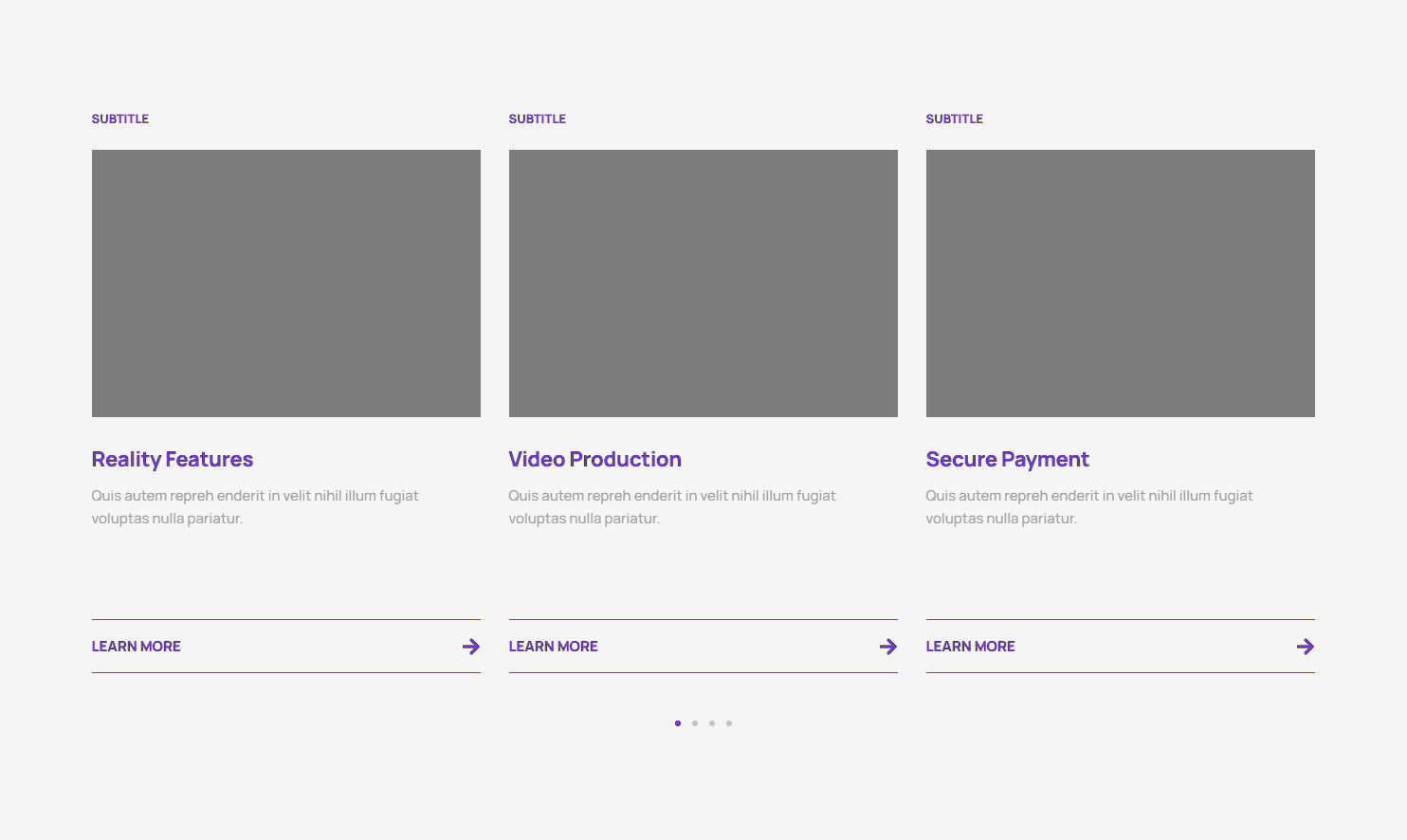This screenshot has width=1407, height=840.
Task: Select the first active purple pagination dot
Action: 678,723
